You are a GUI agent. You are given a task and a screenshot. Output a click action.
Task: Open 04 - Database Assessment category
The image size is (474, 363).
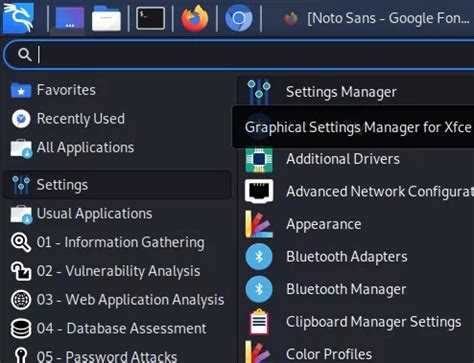(x=118, y=328)
